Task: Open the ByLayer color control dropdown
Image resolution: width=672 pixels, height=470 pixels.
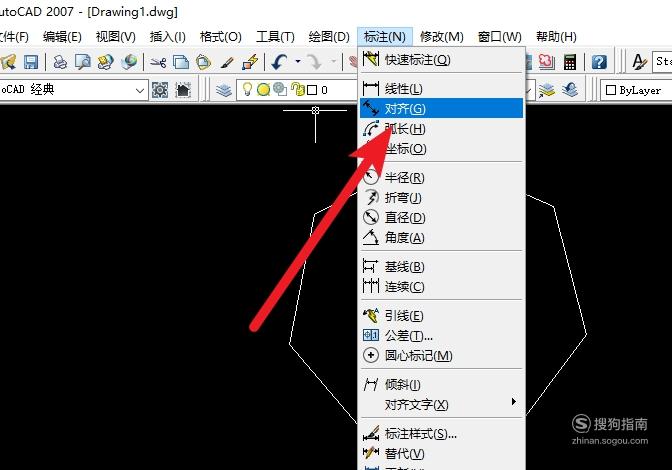Action: [636, 90]
